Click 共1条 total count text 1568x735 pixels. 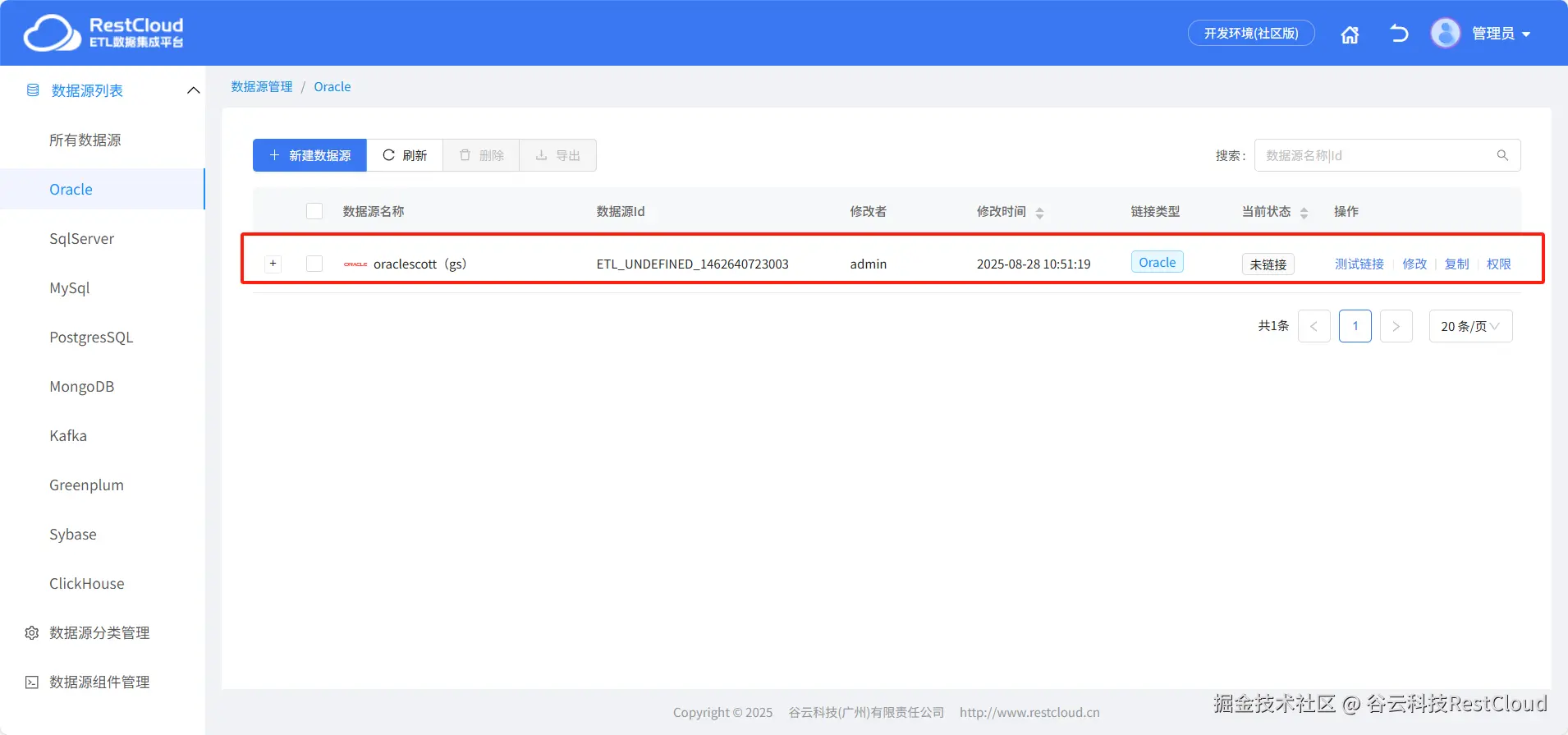pos(1273,326)
